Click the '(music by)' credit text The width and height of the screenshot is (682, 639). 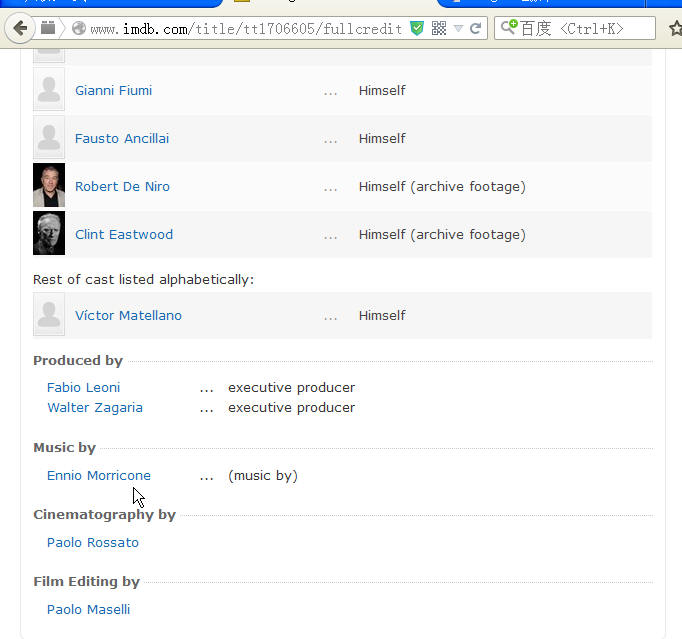coord(263,475)
